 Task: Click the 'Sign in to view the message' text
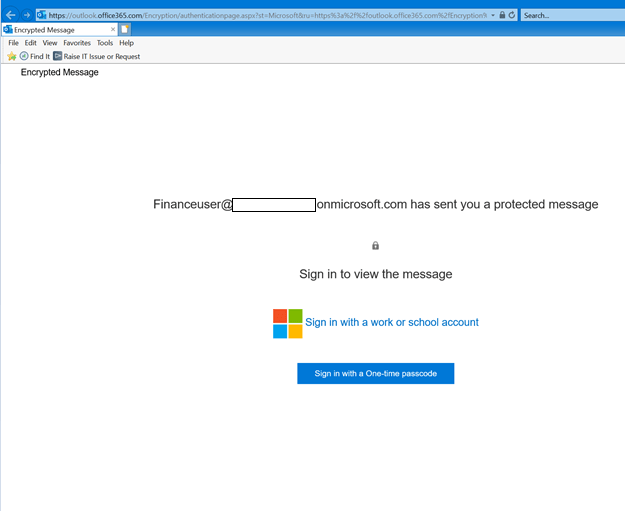click(376, 274)
